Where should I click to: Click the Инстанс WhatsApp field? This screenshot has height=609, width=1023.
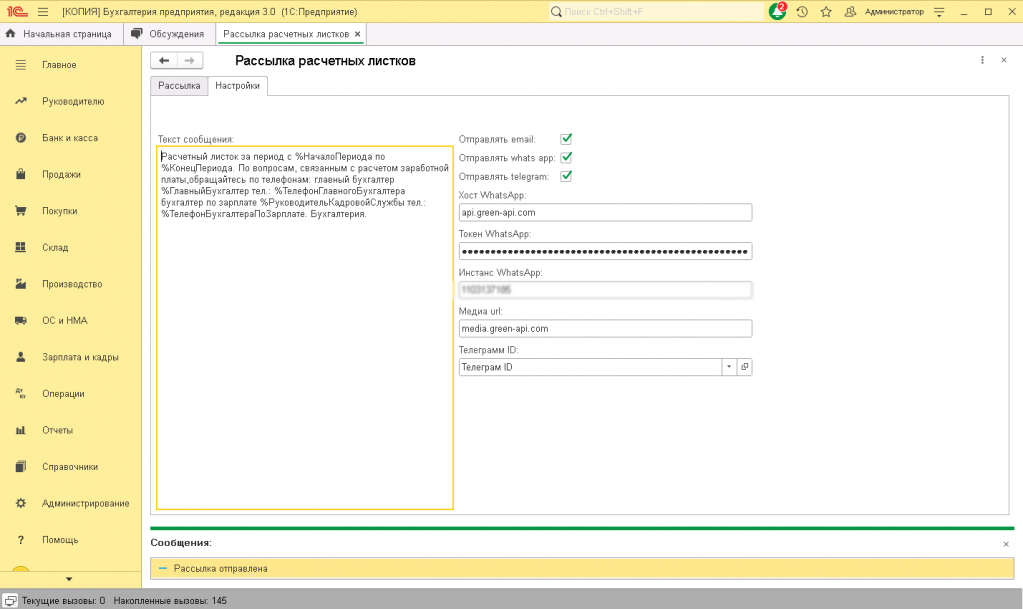[x=605, y=290]
